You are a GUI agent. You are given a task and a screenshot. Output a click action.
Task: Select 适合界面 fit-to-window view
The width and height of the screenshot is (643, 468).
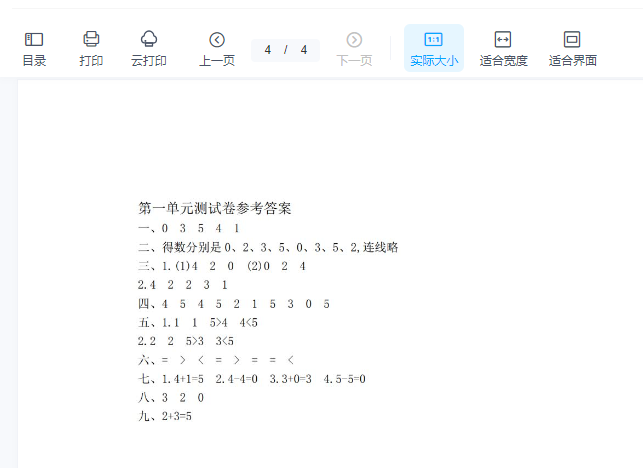572,48
